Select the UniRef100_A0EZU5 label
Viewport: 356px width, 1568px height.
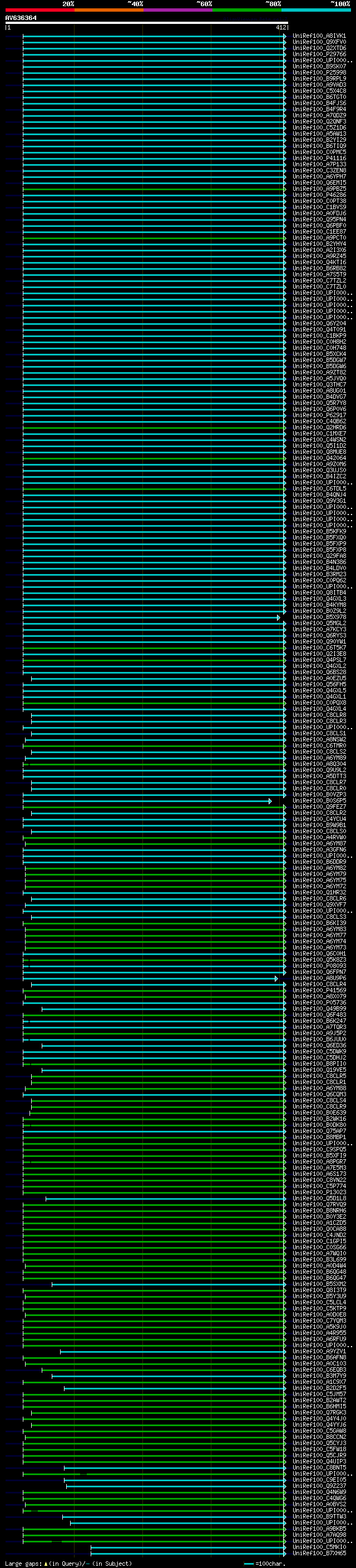point(319,678)
